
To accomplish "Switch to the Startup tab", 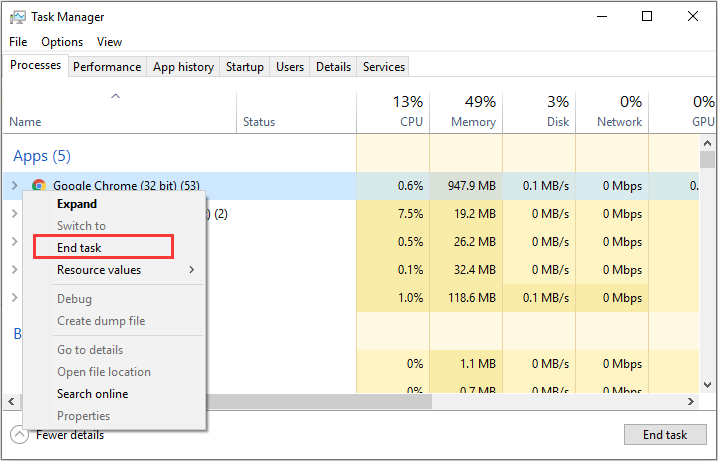I will coord(245,67).
